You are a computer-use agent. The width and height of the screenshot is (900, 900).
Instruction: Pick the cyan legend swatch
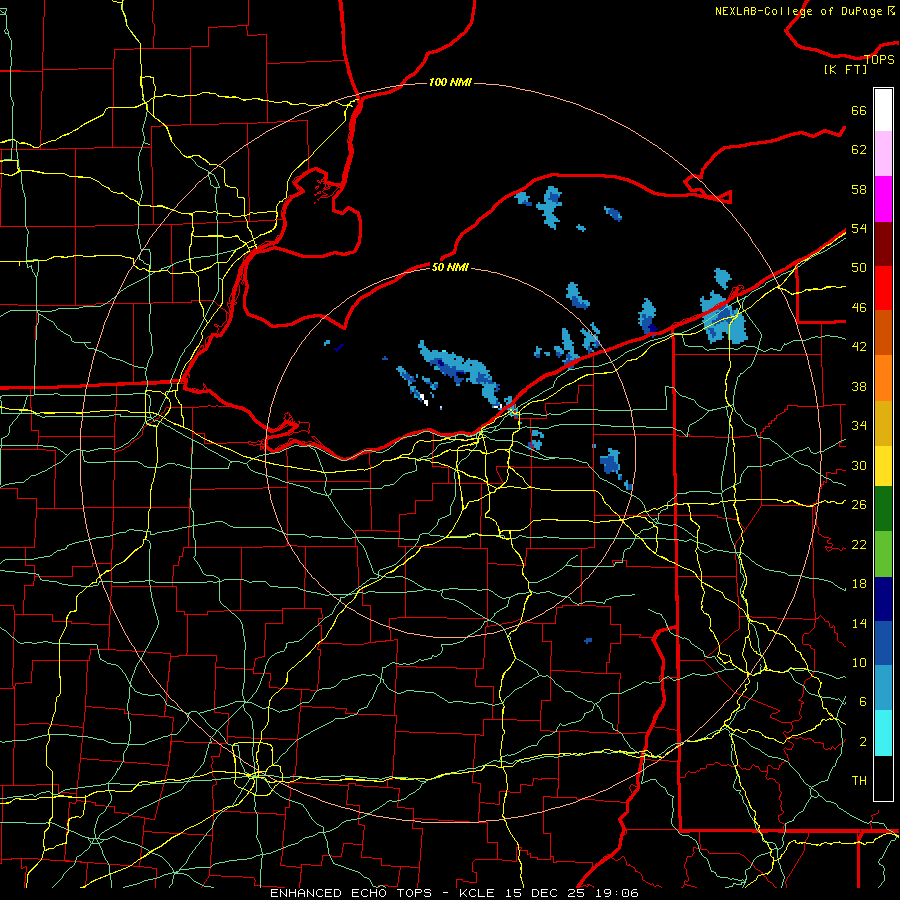(883, 733)
